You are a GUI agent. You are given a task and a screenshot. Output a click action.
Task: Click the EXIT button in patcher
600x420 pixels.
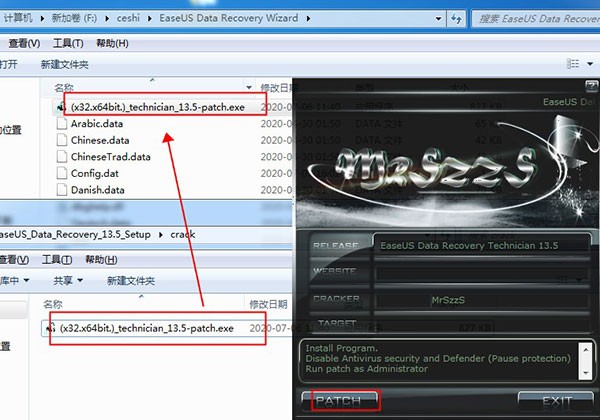pyautogui.click(x=556, y=401)
